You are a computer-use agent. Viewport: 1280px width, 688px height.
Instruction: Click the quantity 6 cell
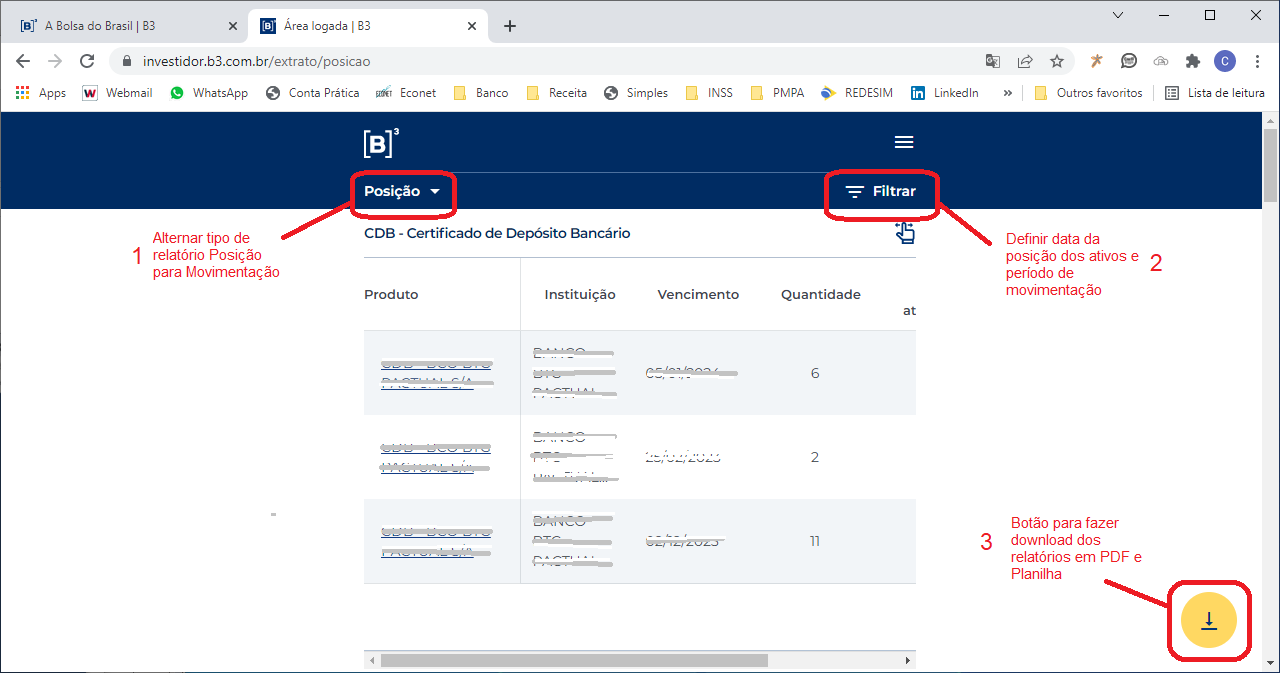(815, 373)
